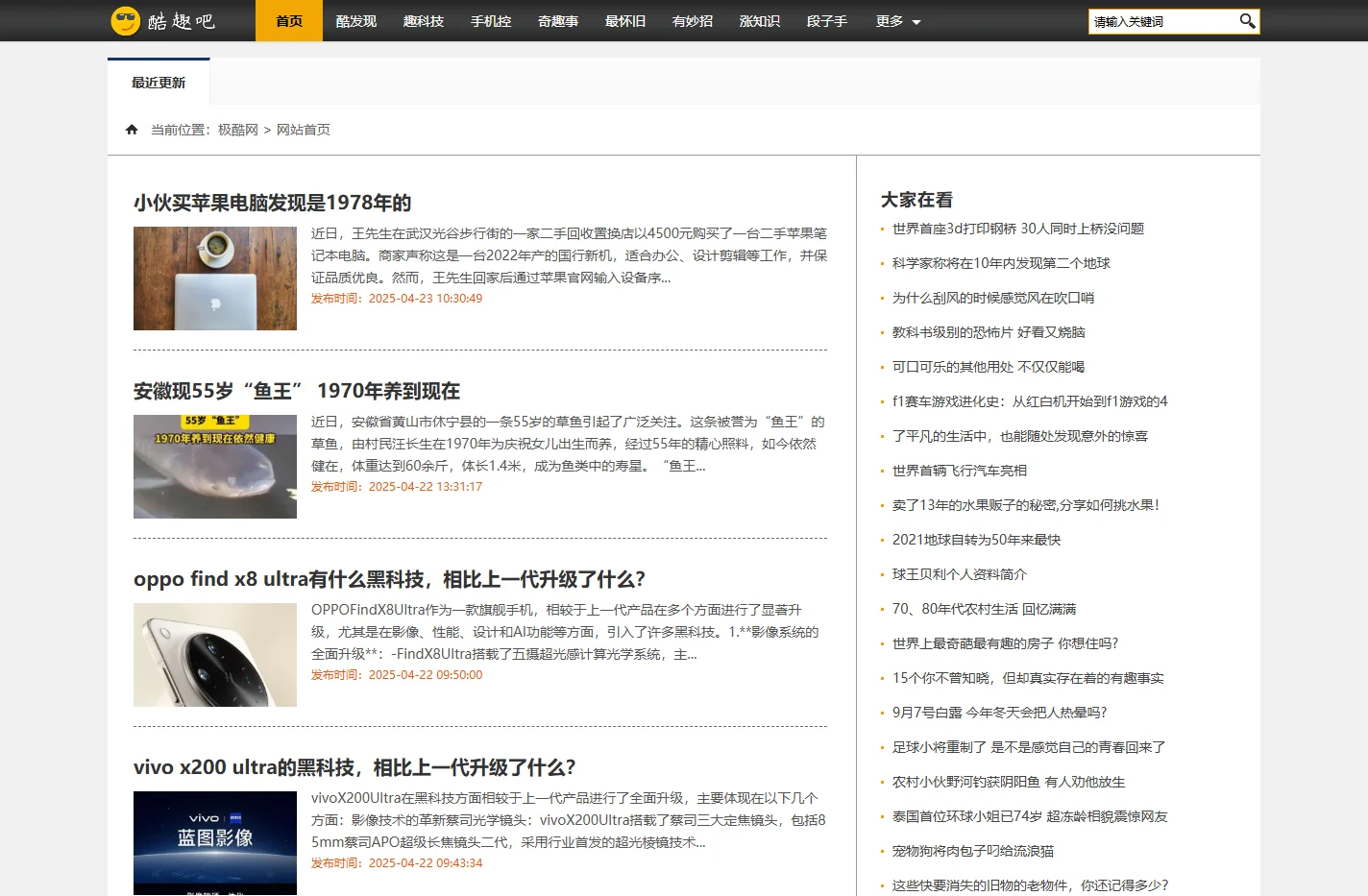
Task: Open article oppo find x8 ultra有什么黑科技
Action: [x=389, y=579]
